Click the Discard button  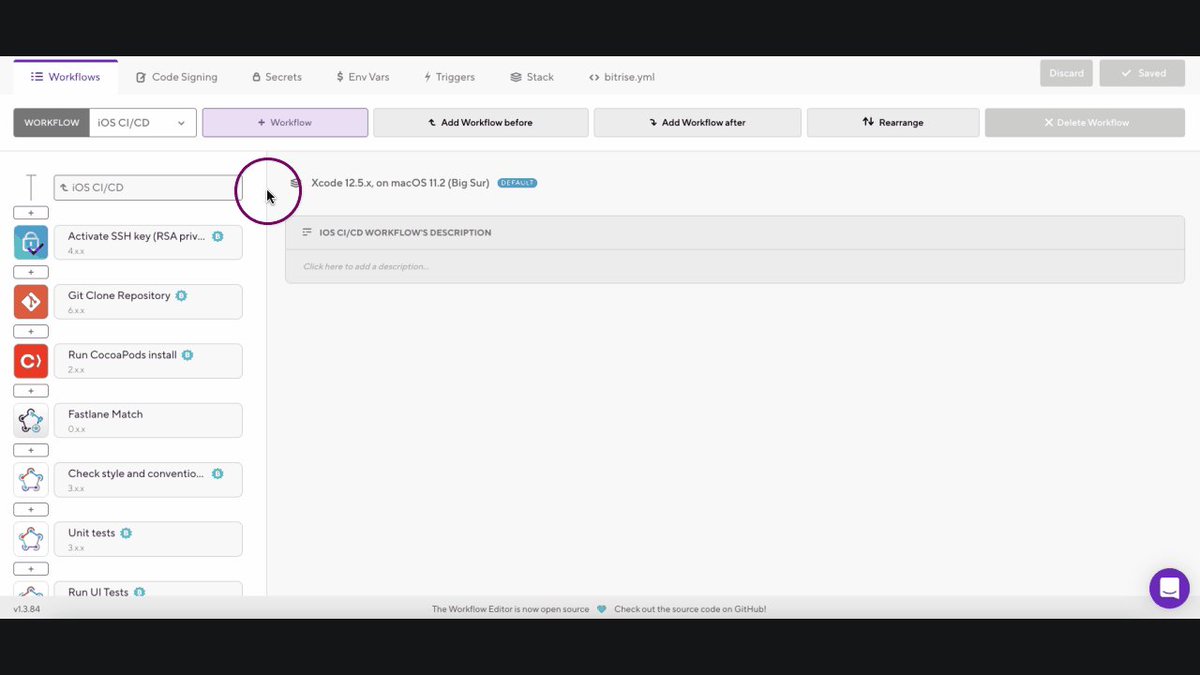coord(1066,73)
